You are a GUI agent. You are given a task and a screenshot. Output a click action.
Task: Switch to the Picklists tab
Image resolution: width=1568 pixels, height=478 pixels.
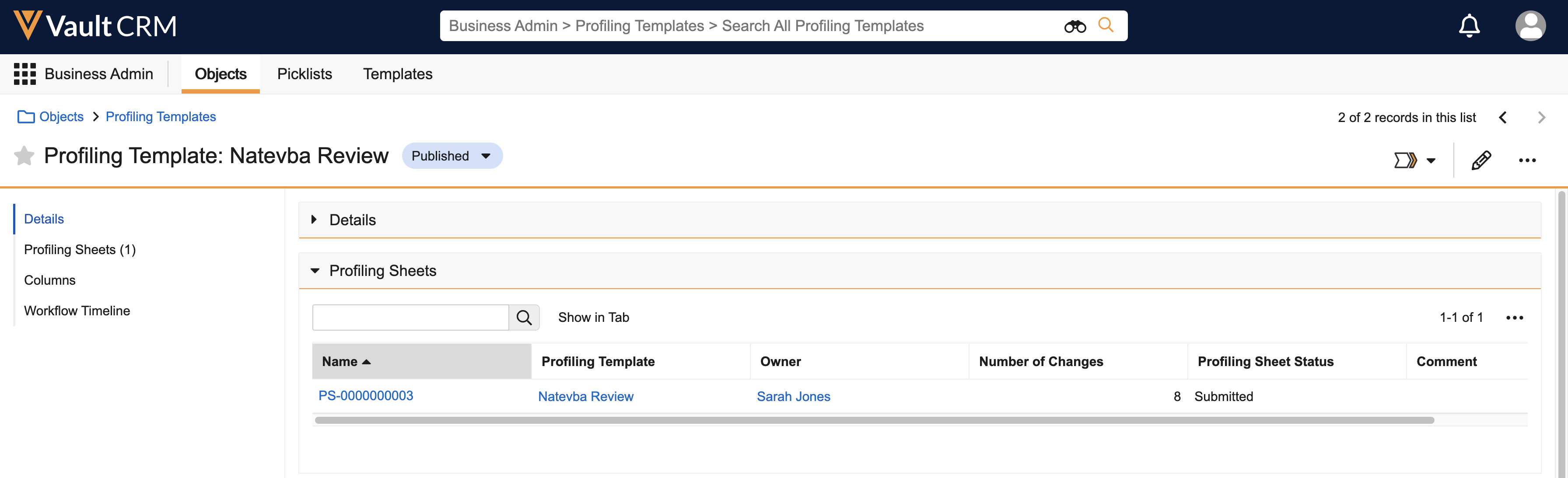point(304,73)
